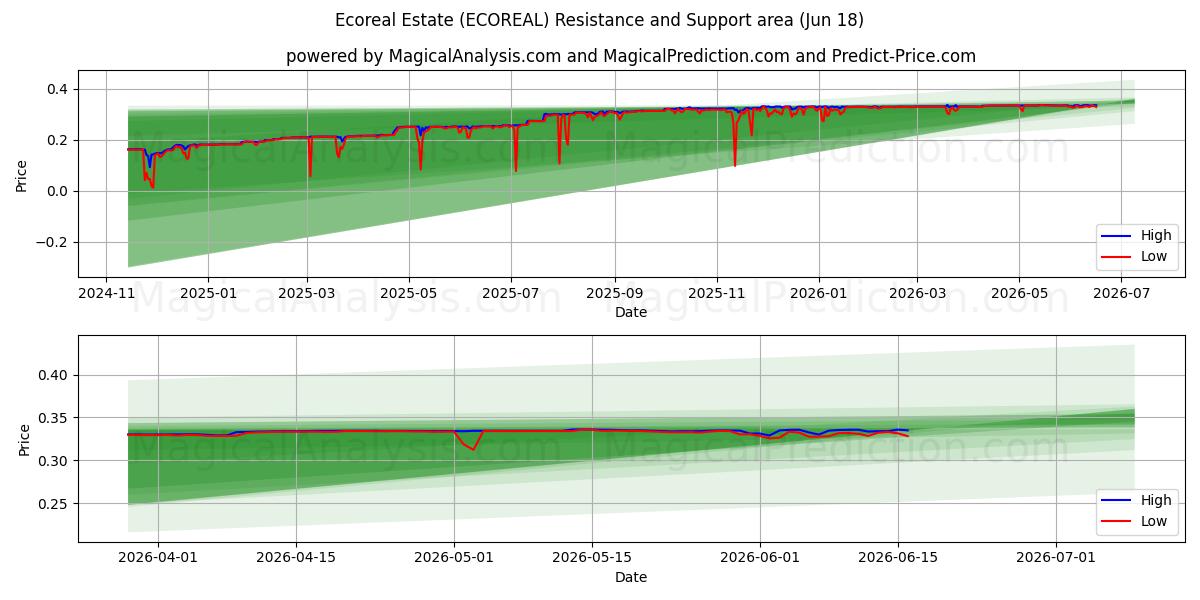Click the '0.25' price tick on the lower chart
Viewport: 1200px width, 600px height.
click(x=53, y=504)
